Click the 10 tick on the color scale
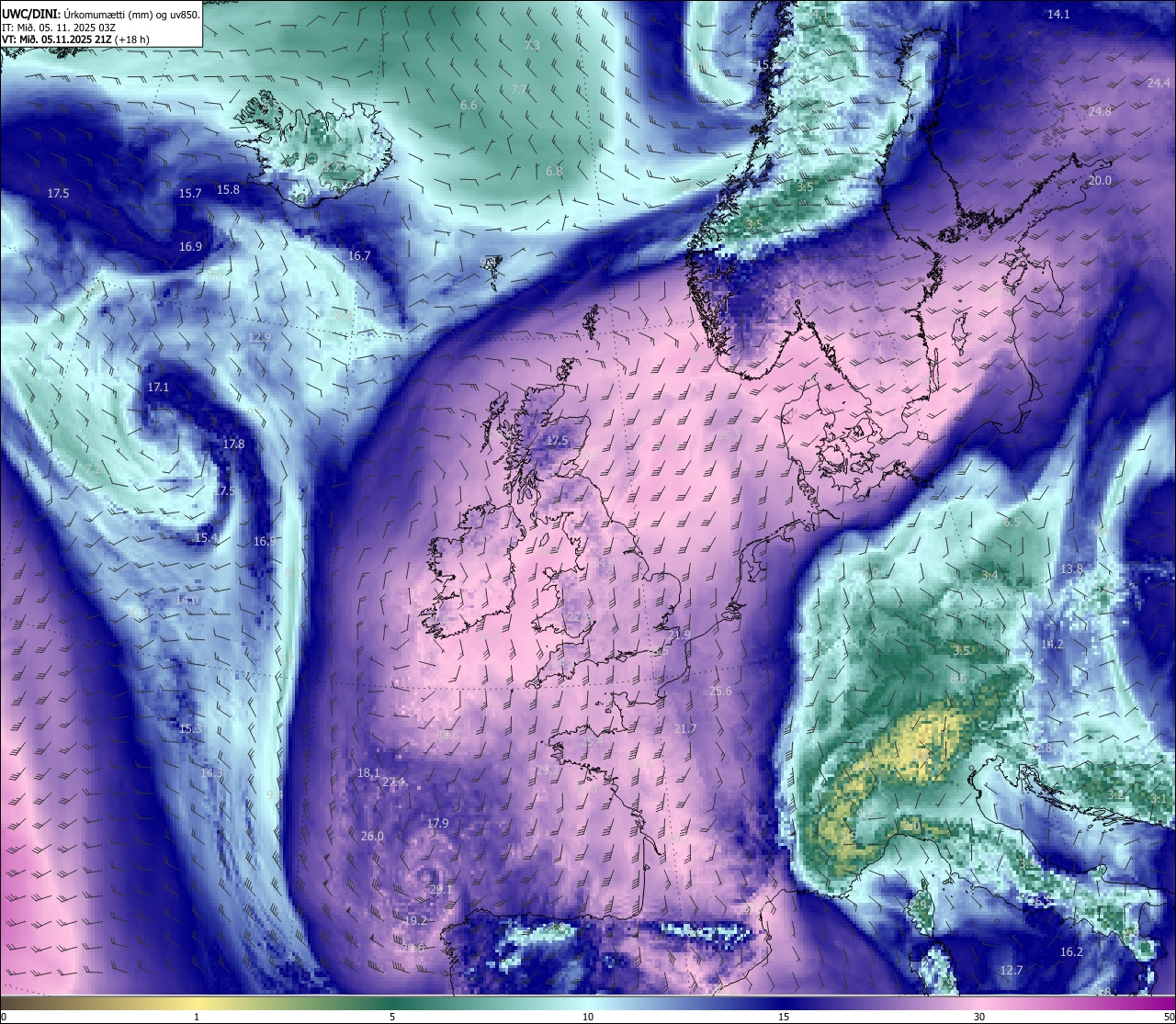Image resolution: width=1176 pixels, height=1024 pixels. tap(588, 1017)
